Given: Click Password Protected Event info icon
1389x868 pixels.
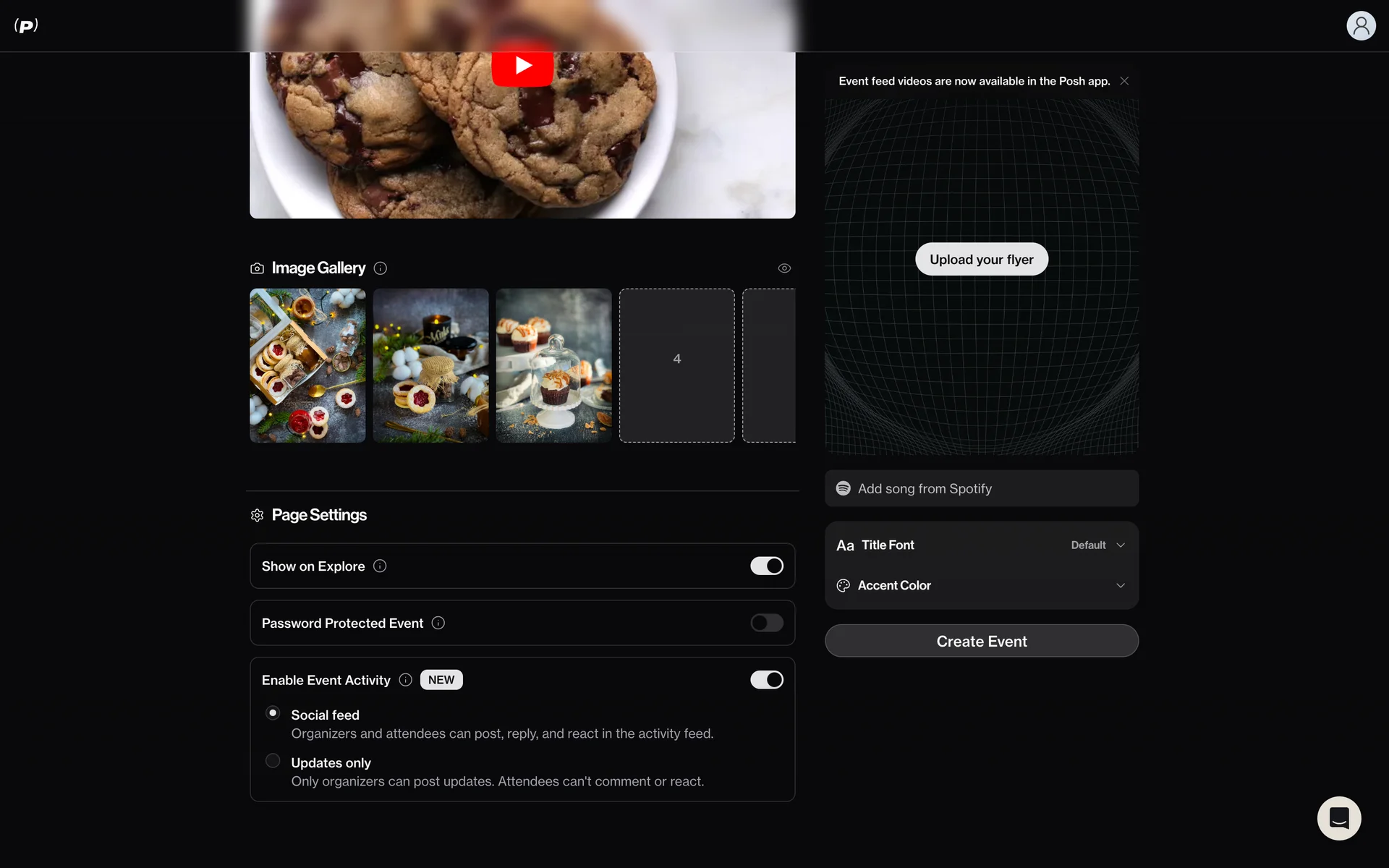Looking at the screenshot, I should (438, 623).
